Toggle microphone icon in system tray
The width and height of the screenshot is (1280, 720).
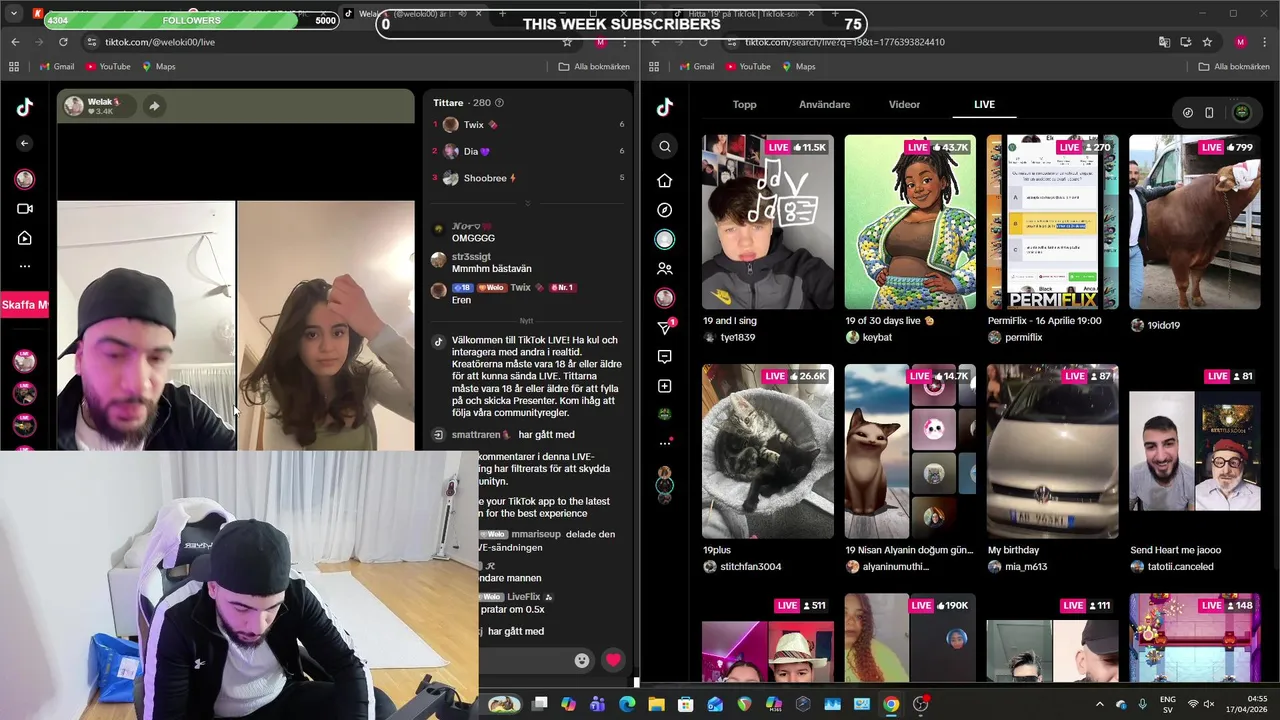(x=1143, y=704)
